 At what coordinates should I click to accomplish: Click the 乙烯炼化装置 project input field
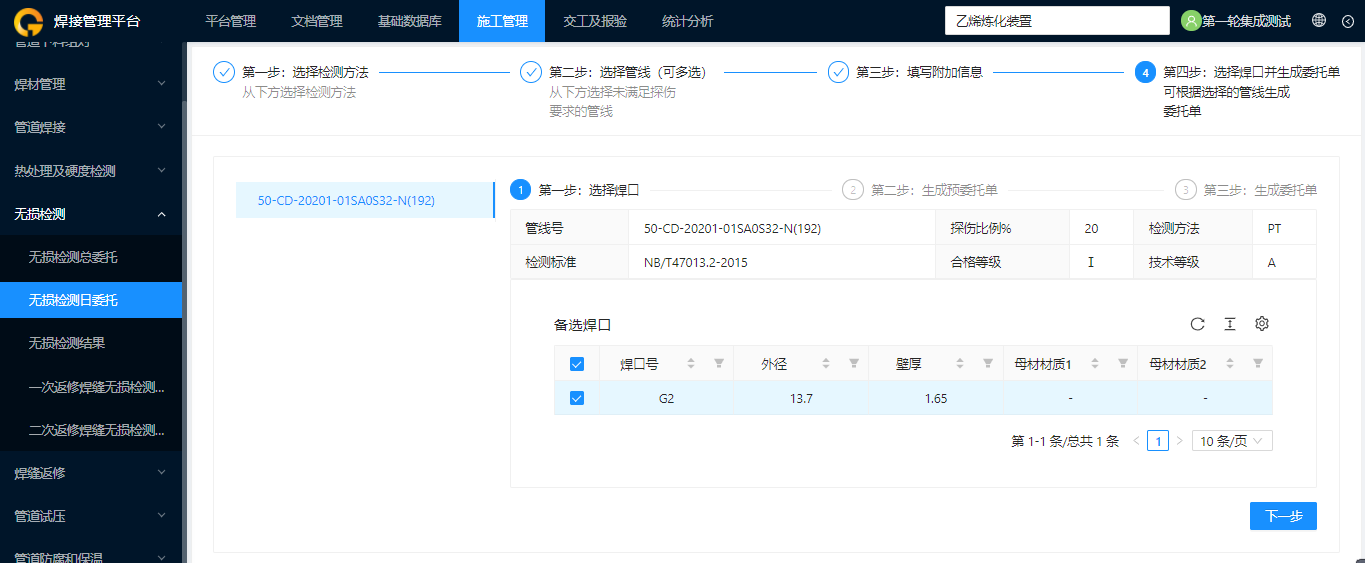pos(1057,20)
